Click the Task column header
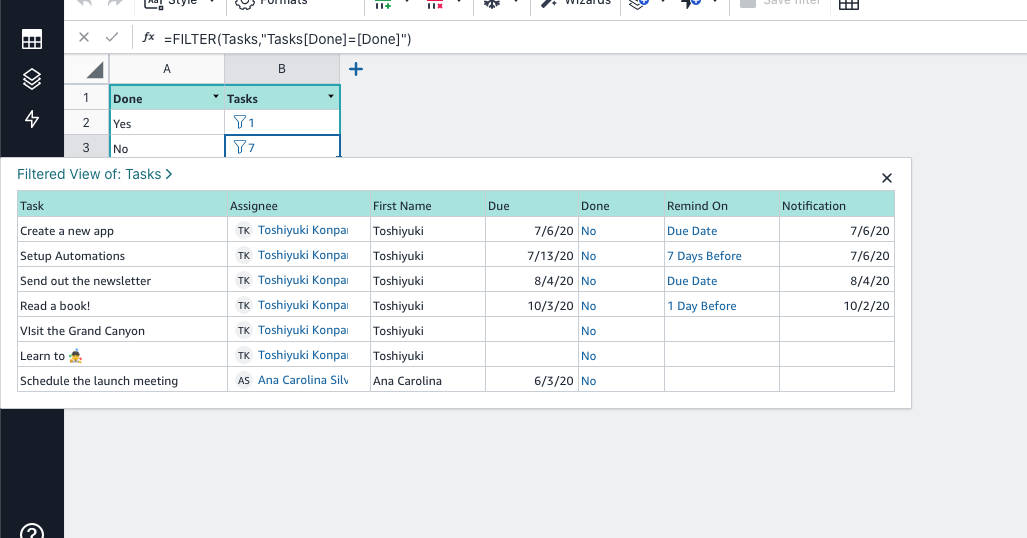This screenshot has width=1027, height=538. pos(122,205)
